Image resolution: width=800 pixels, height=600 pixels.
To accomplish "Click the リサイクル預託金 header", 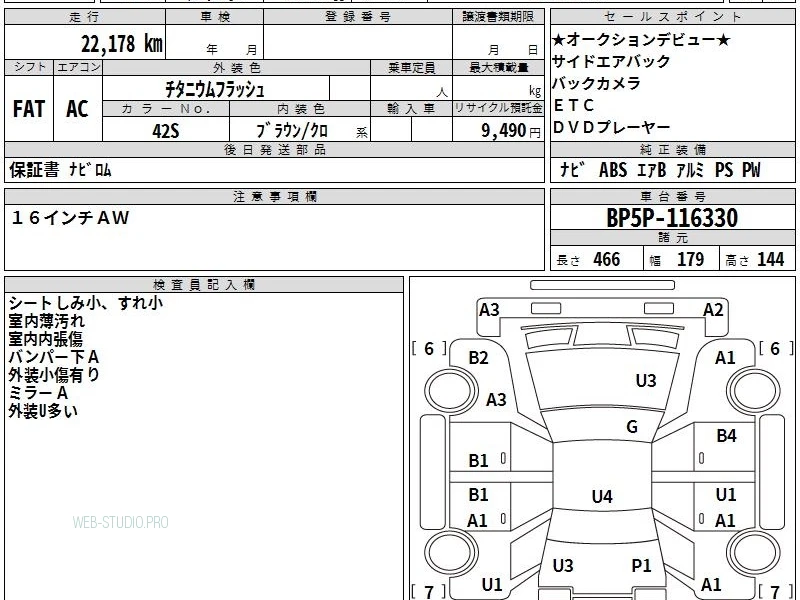I will click(x=498, y=108).
